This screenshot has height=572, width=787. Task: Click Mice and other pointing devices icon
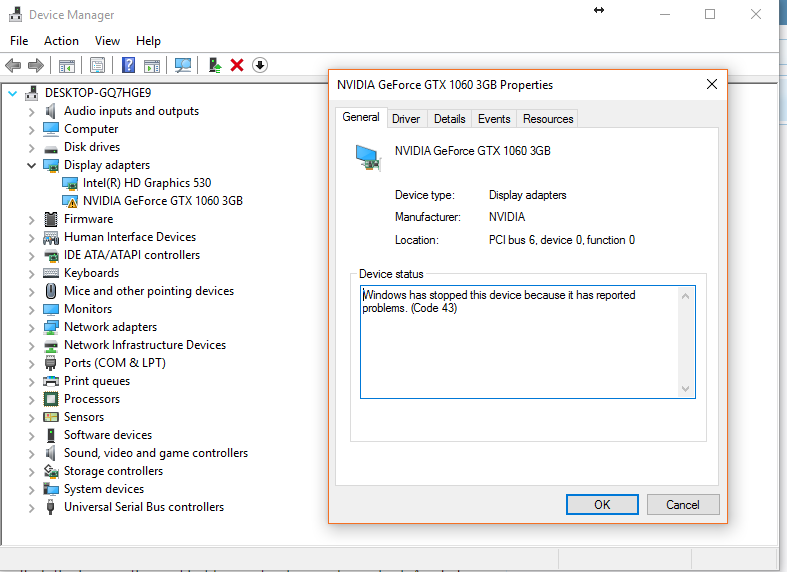click(51, 291)
